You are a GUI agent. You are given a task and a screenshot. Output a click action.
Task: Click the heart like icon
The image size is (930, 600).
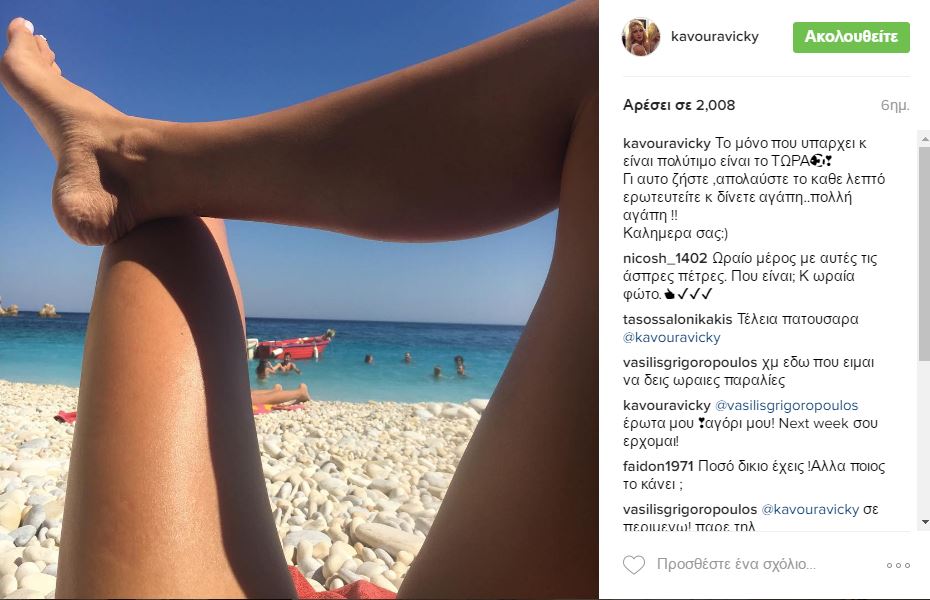pyautogui.click(x=633, y=564)
